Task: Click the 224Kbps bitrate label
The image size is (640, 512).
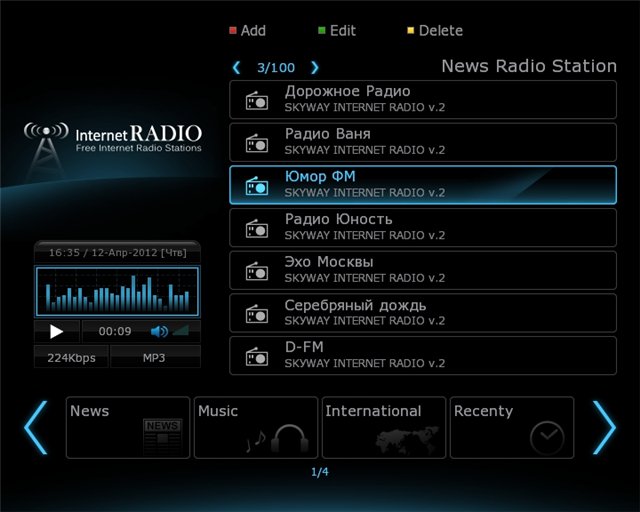Action: [71, 358]
